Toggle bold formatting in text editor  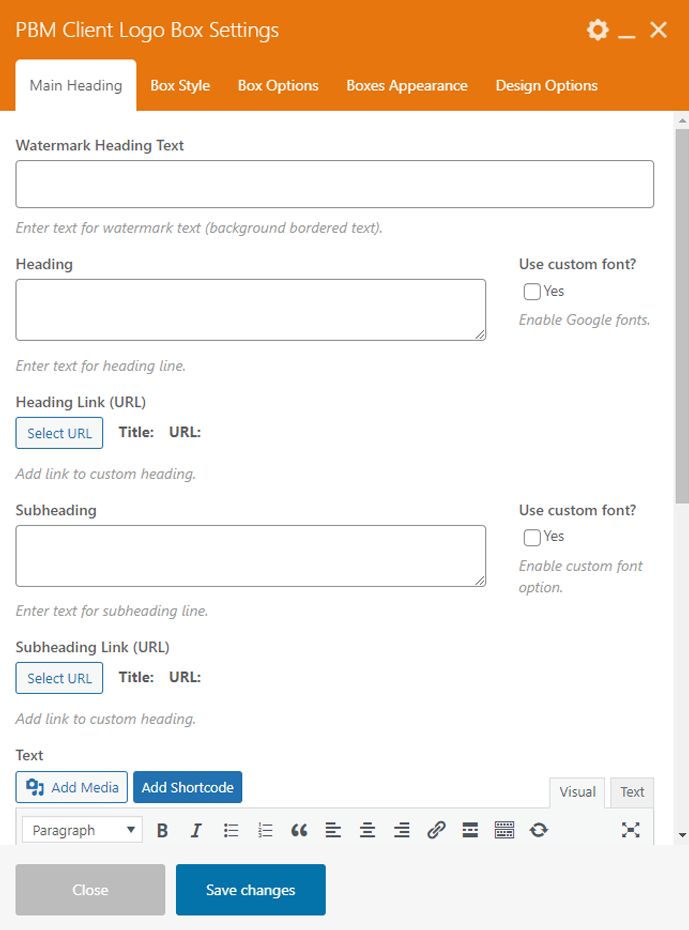tap(163, 830)
